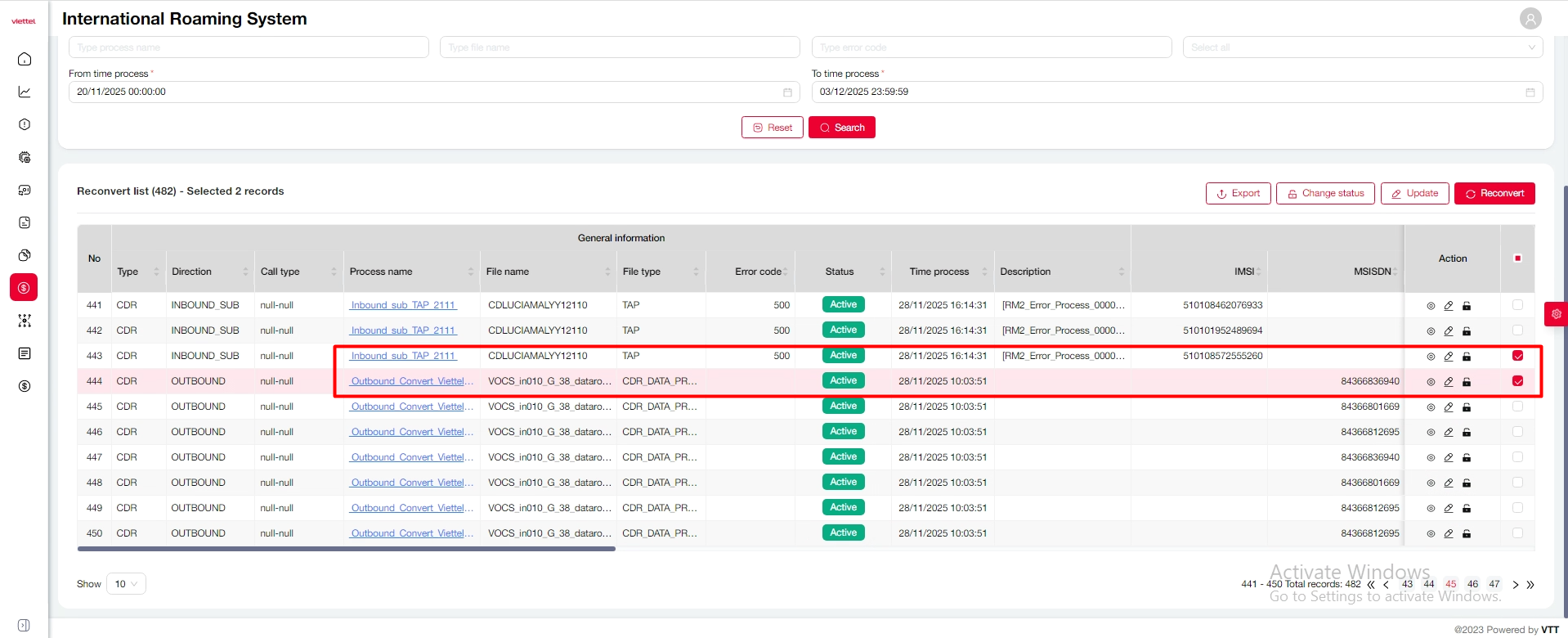Click the home icon in left sidebar
The image size is (1568, 638).
25,59
